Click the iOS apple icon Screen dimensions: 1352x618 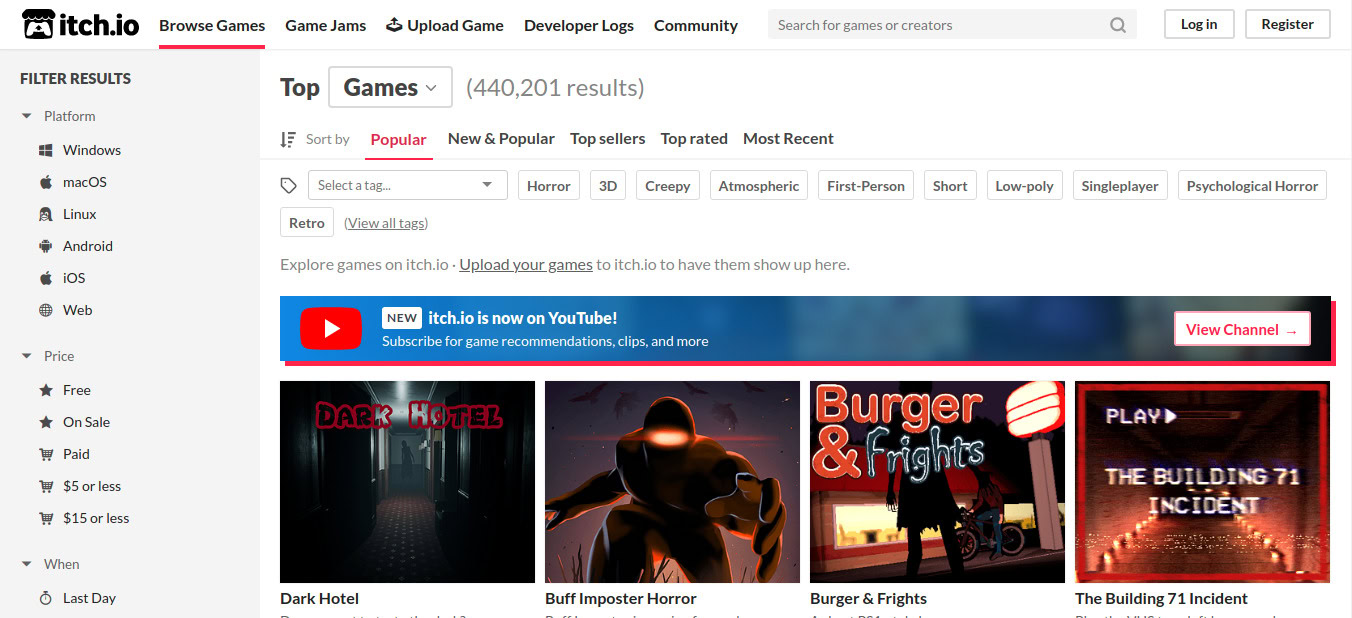(x=45, y=278)
